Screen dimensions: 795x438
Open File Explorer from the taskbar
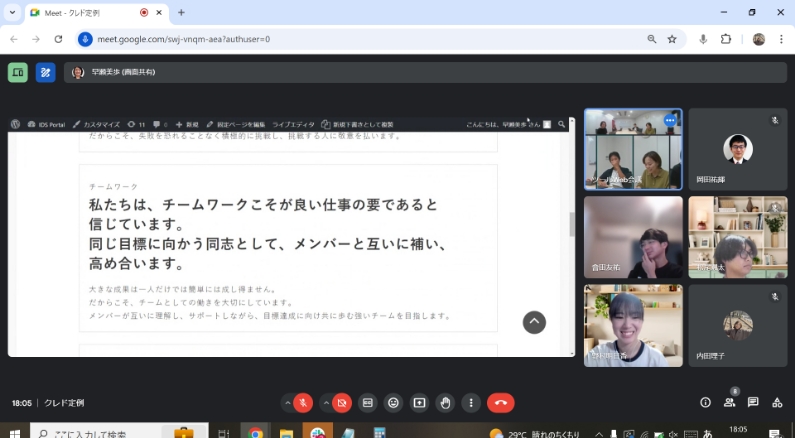(286, 432)
